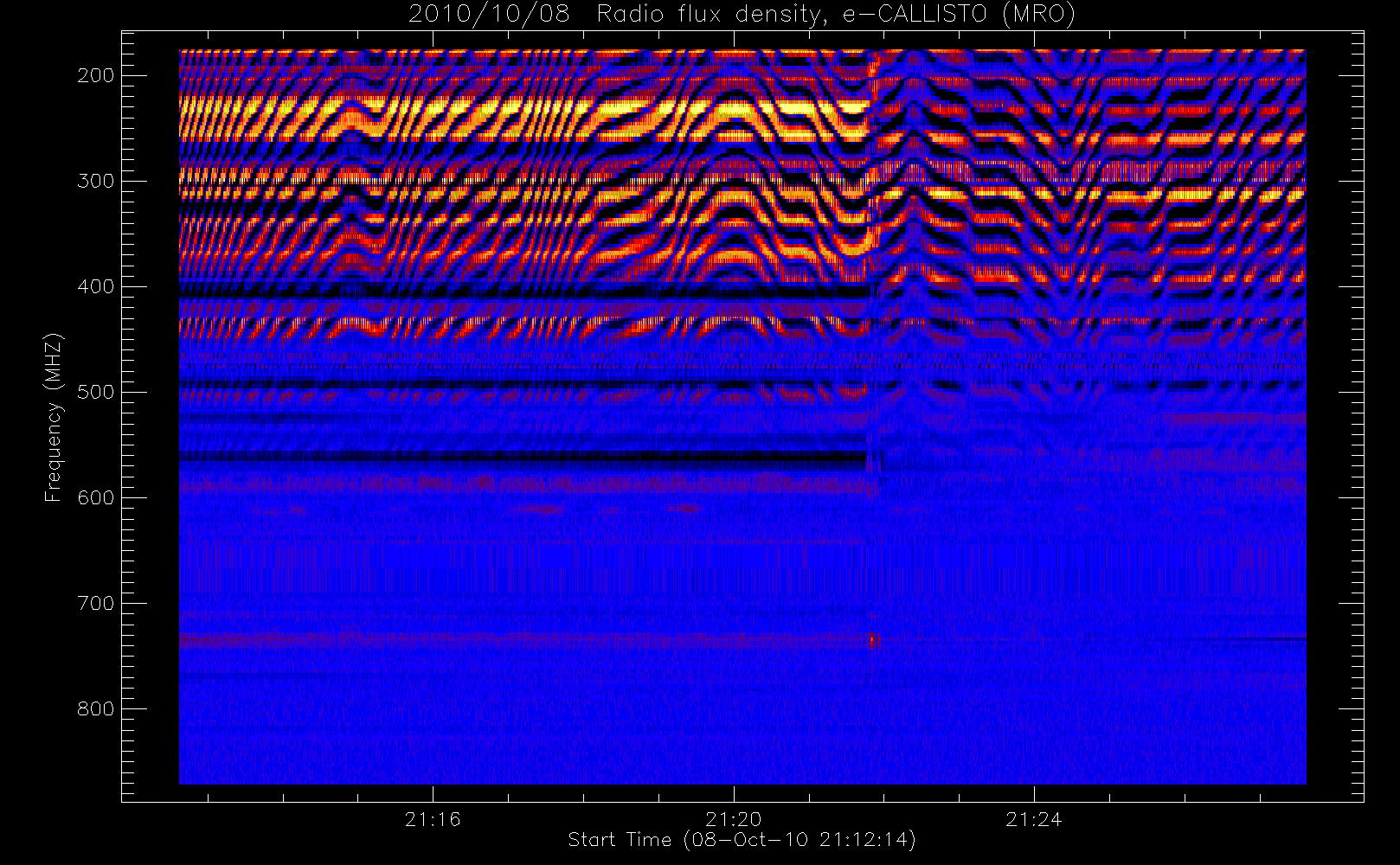Click the 'Frequency (MHz)' axis label
The height and width of the screenshot is (865, 1400).
54,417
